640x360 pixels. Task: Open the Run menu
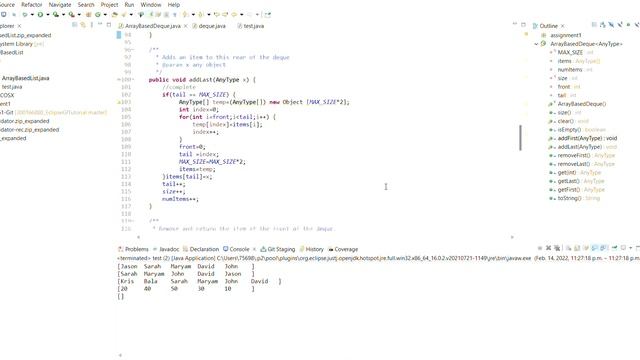tap(129, 5)
